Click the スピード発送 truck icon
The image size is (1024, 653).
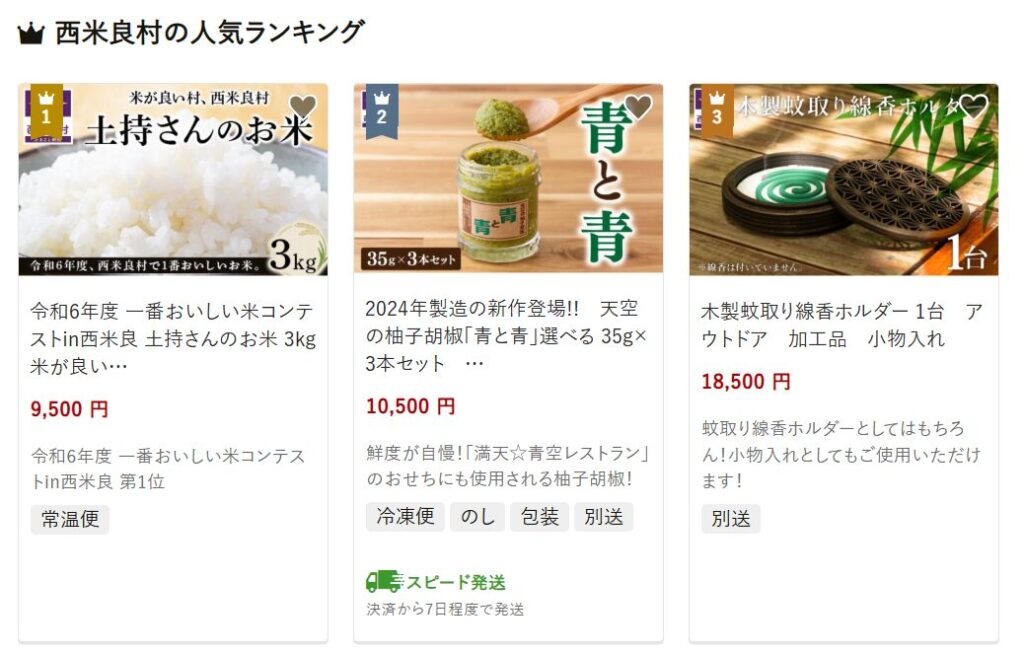(x=384, y=581)
